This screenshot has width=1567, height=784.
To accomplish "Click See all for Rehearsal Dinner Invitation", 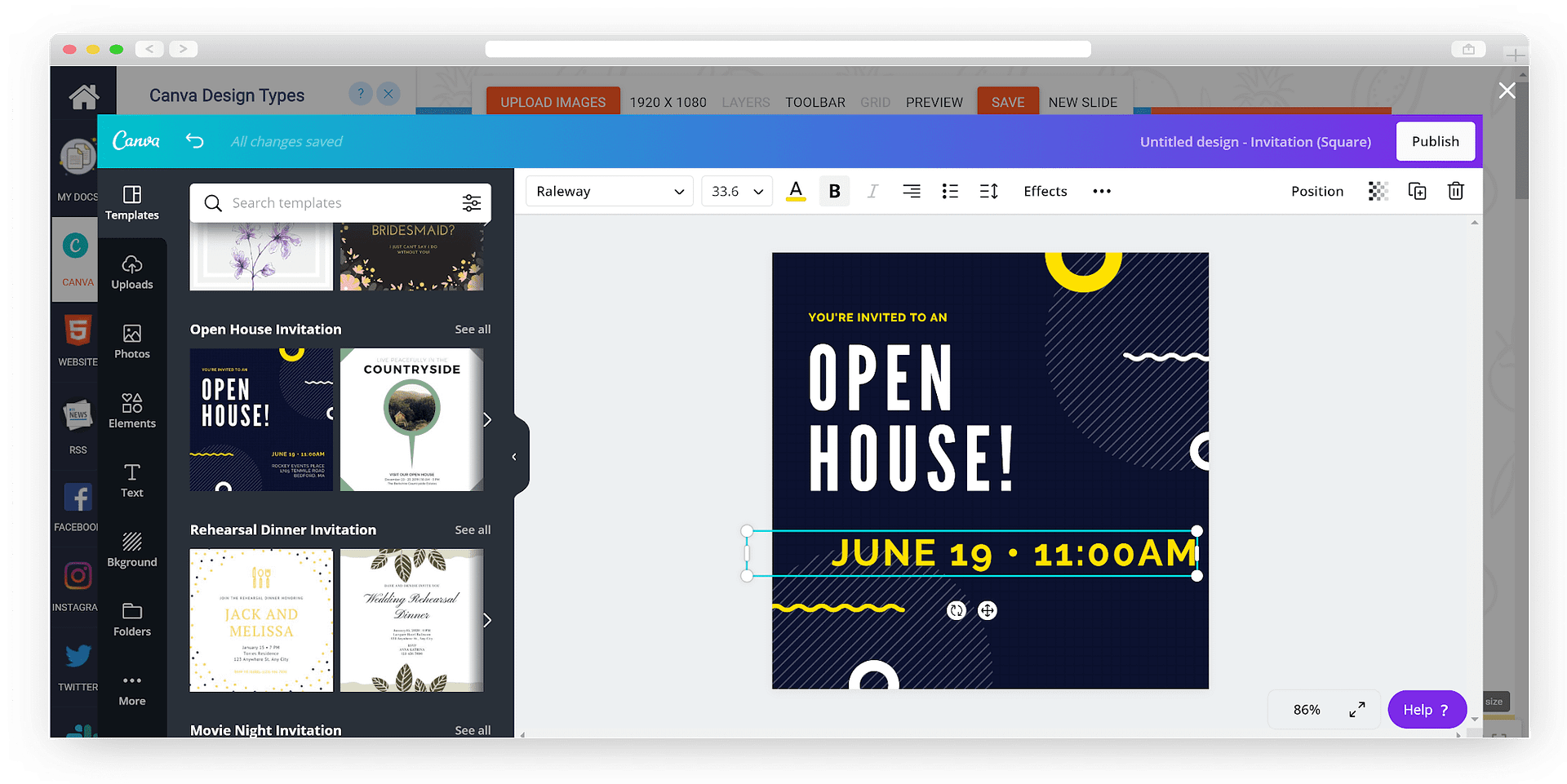I will point(473,529).
